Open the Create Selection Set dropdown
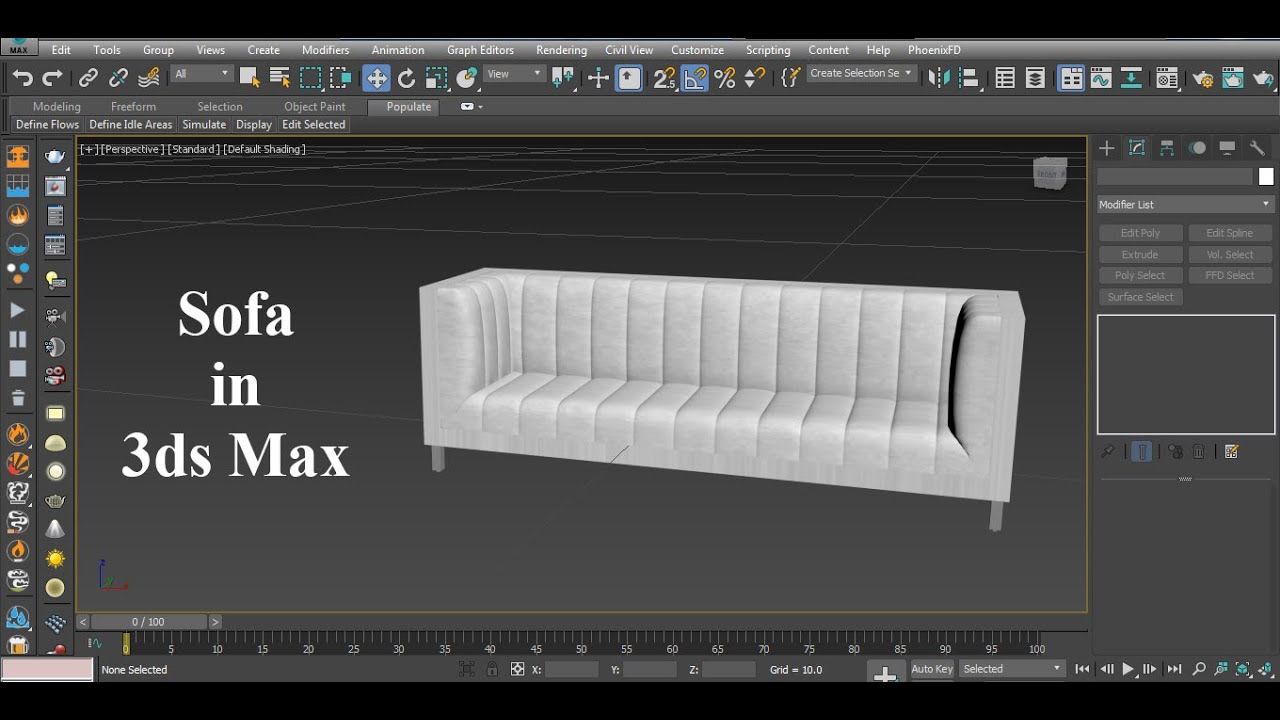 click(x=860, y=74)
